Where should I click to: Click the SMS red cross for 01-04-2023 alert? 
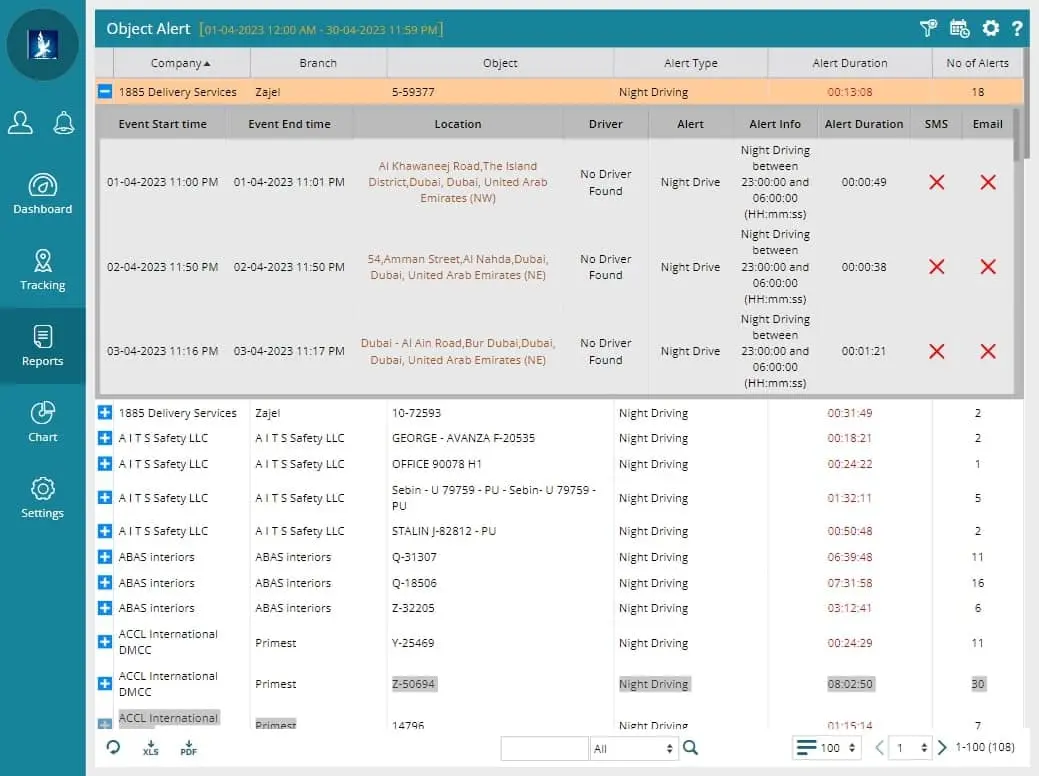click(x=936, y=182)
